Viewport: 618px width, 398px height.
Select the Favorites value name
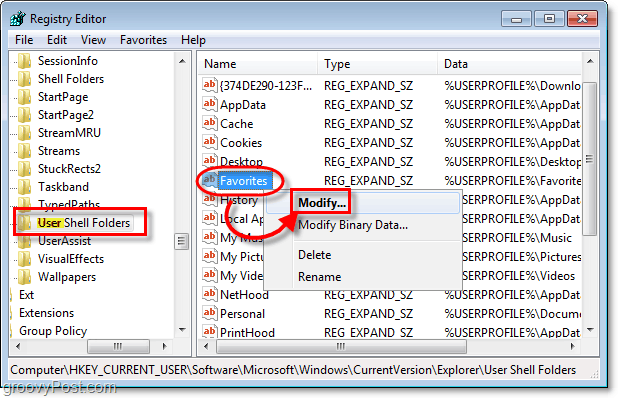click(x=244, y=181)
